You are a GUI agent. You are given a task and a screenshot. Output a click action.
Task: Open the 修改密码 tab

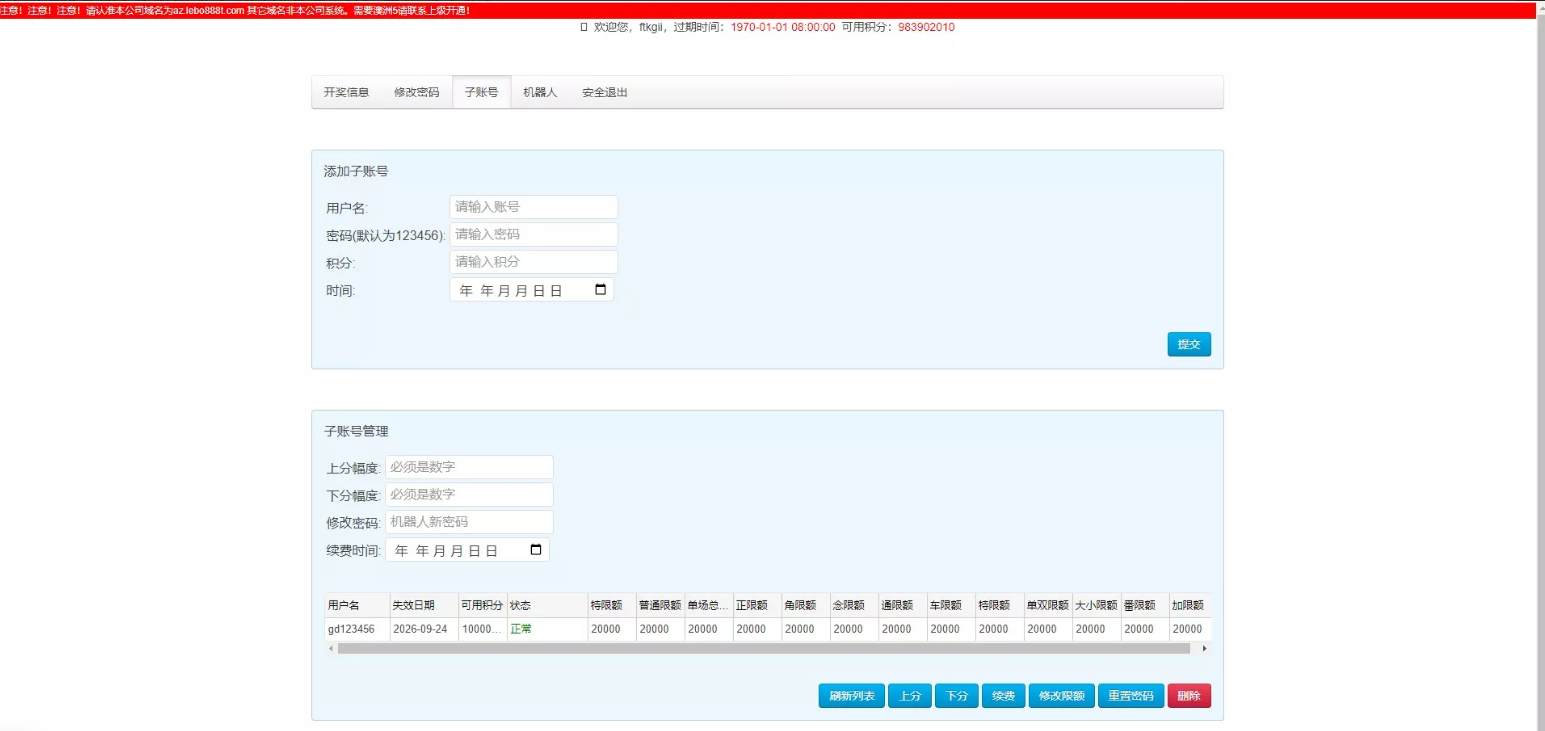416,92
